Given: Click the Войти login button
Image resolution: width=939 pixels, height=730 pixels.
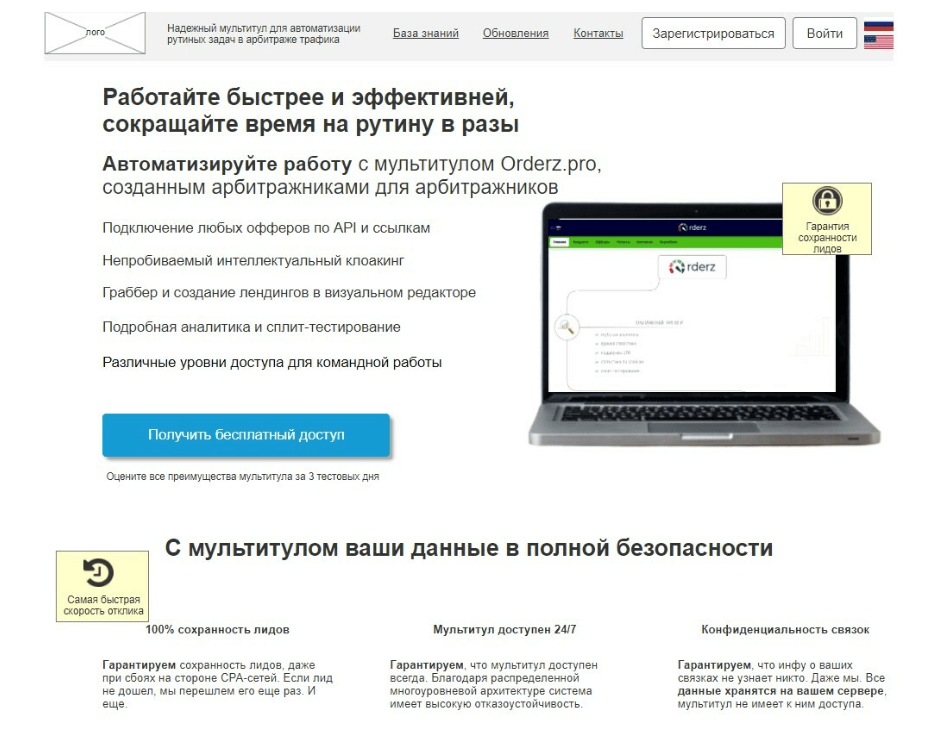Looking at the screenshot, I should pyautogui.click(x=825, y=34).
